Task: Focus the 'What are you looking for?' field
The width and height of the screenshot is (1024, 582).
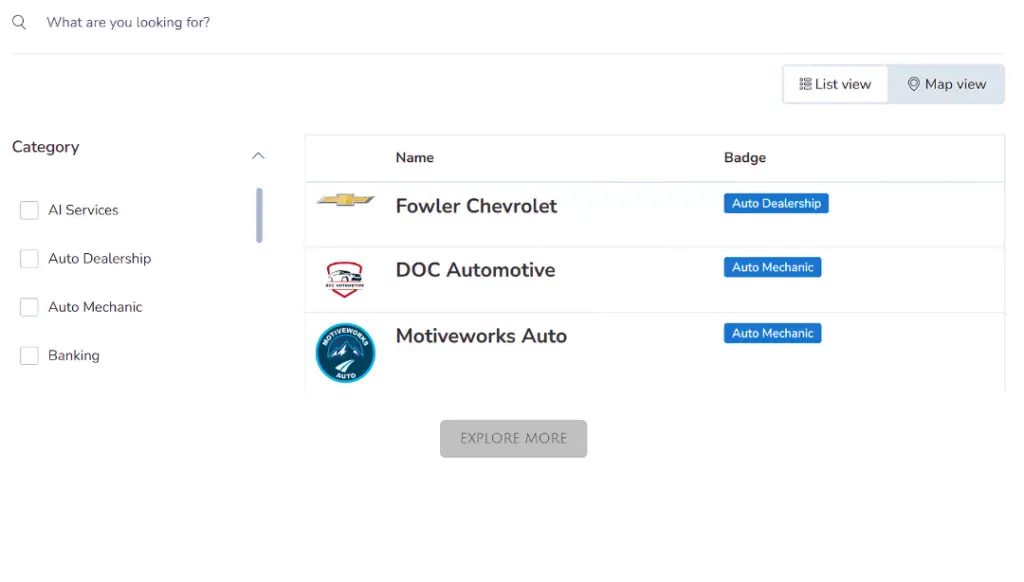Action: (x=508, y=22)
